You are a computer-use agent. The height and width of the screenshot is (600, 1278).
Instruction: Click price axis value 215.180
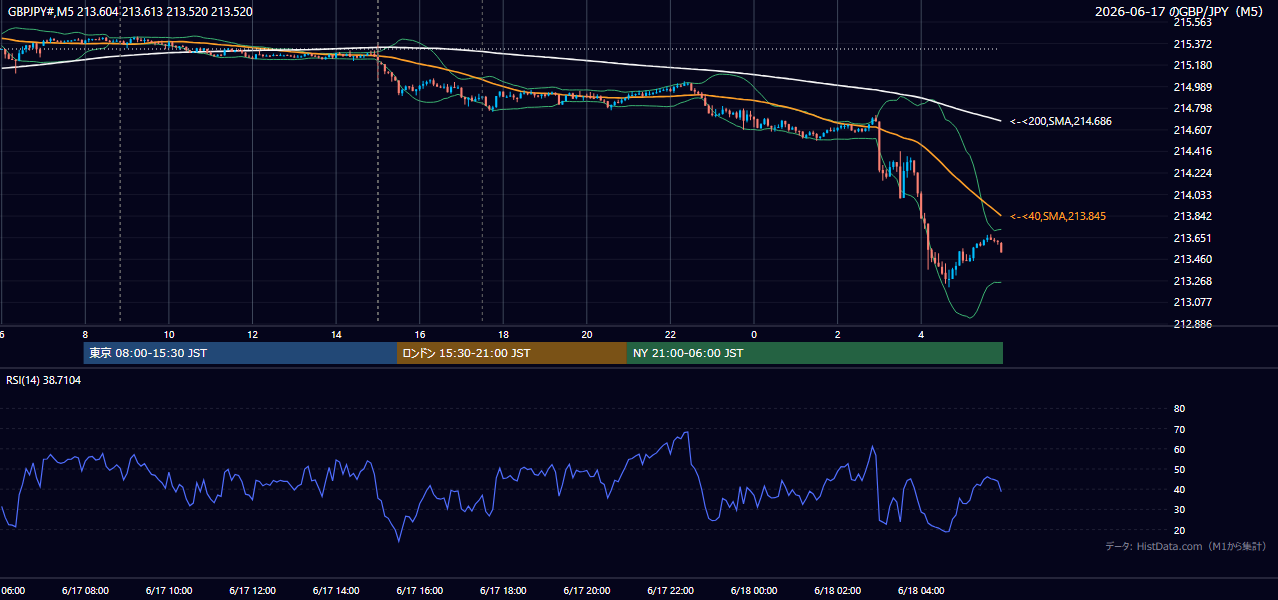coord(1192,65)
